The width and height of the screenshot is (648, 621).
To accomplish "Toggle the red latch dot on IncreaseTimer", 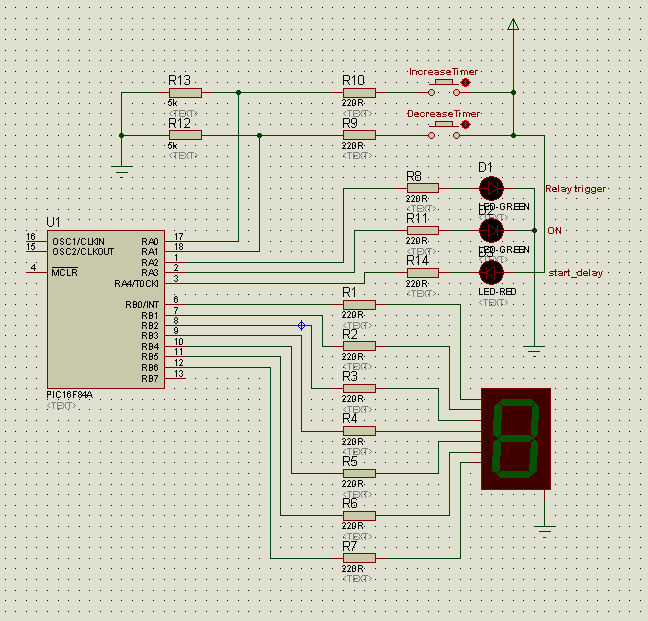I will point(465,83).
